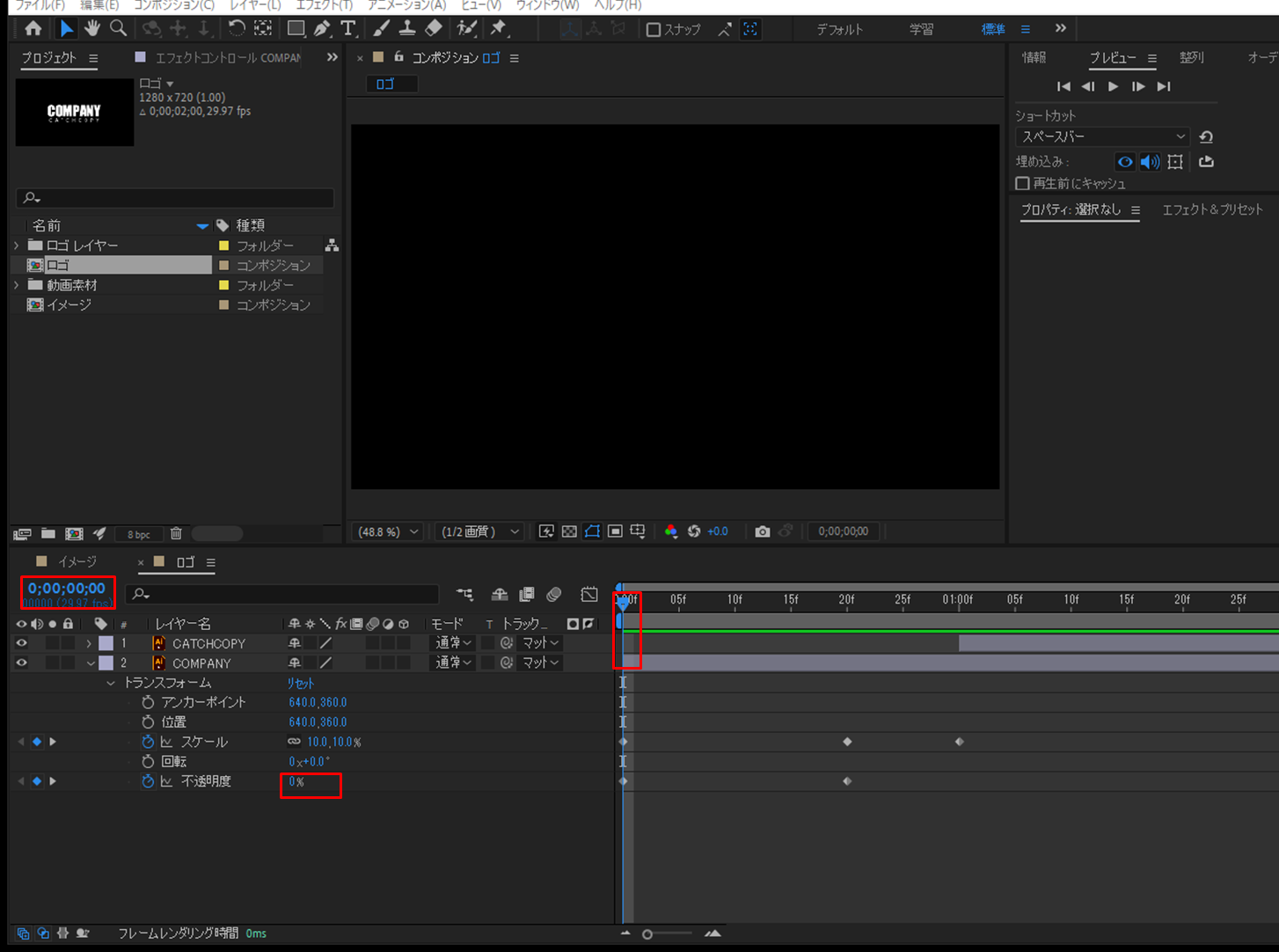The width and height of the screenshot is (1279, 952).
Task: Open the Spacebar shortcut dropdown
Action: (1101, 137)
